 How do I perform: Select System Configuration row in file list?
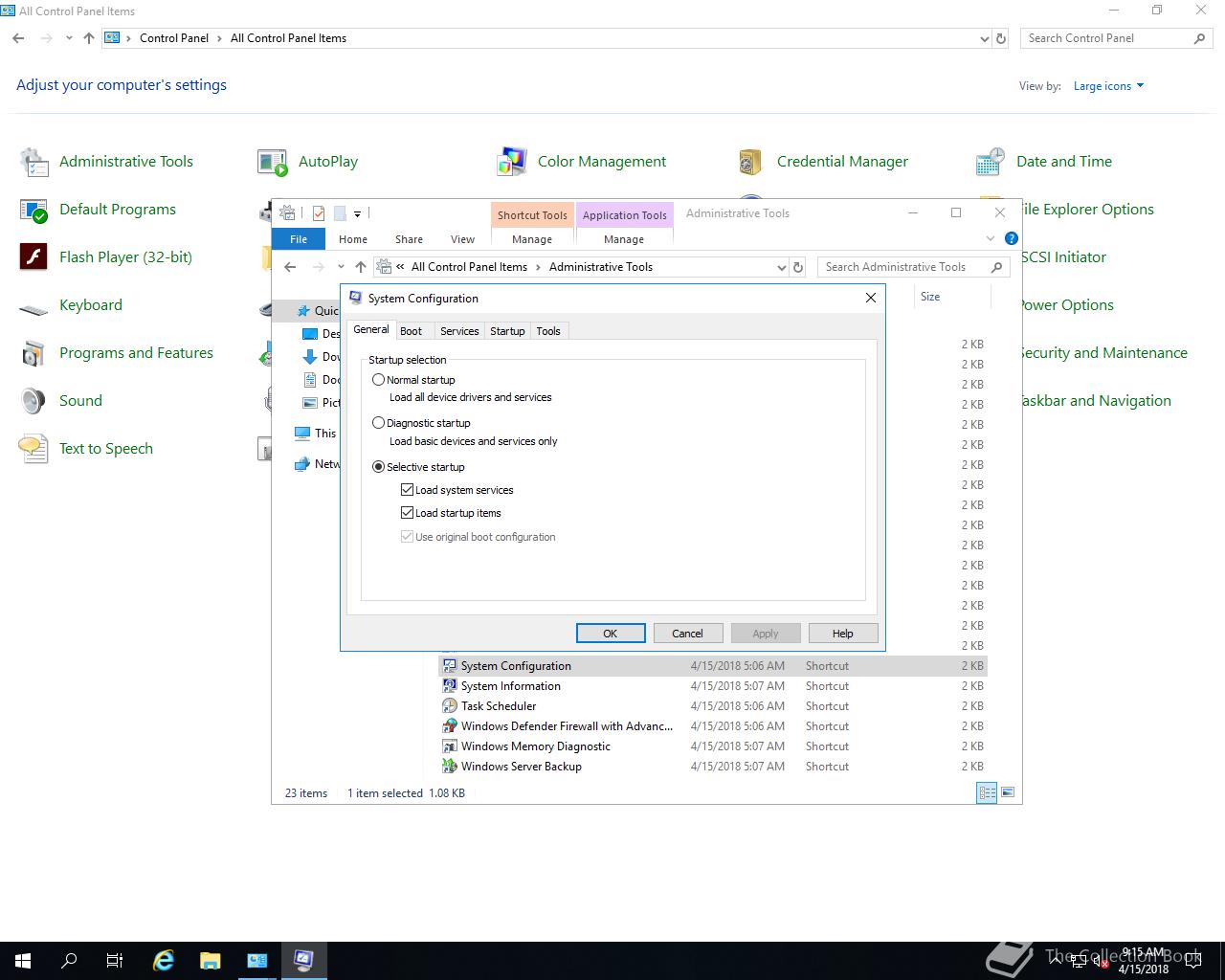[x=713, y=666]
